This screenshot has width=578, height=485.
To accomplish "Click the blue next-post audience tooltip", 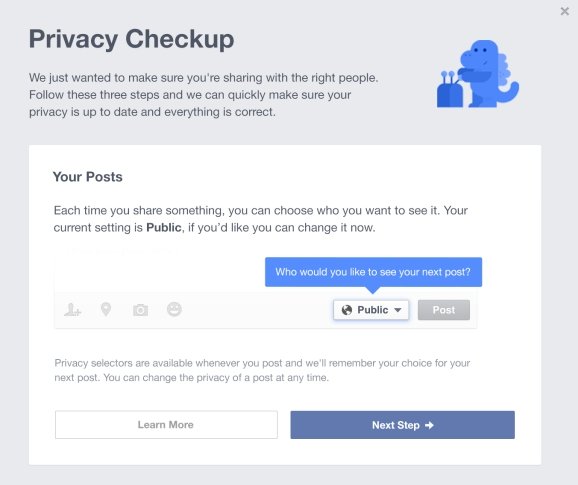I will 373,272.
